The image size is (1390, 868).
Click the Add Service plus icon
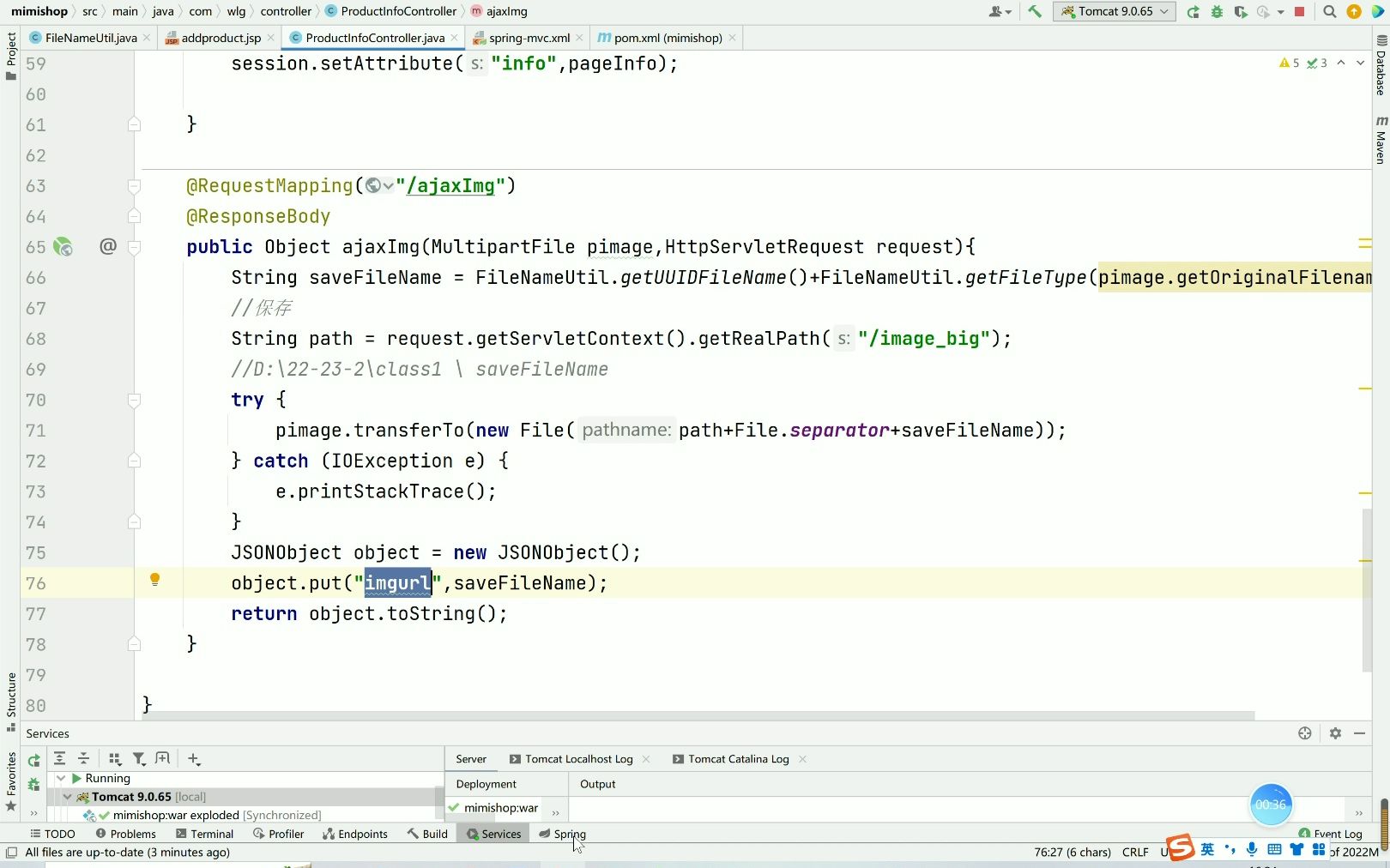194,759
